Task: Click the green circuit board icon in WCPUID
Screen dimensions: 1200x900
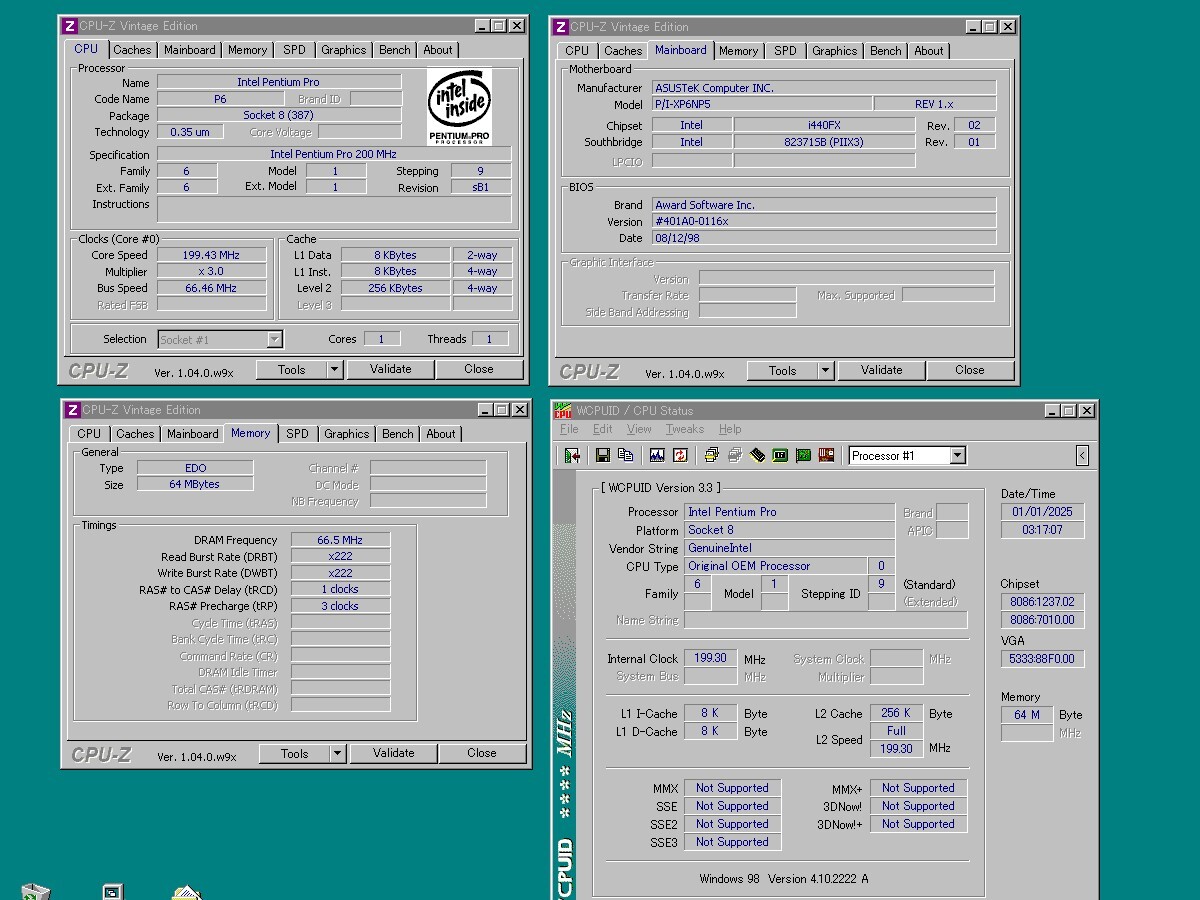Action: (x=803, y=456)
